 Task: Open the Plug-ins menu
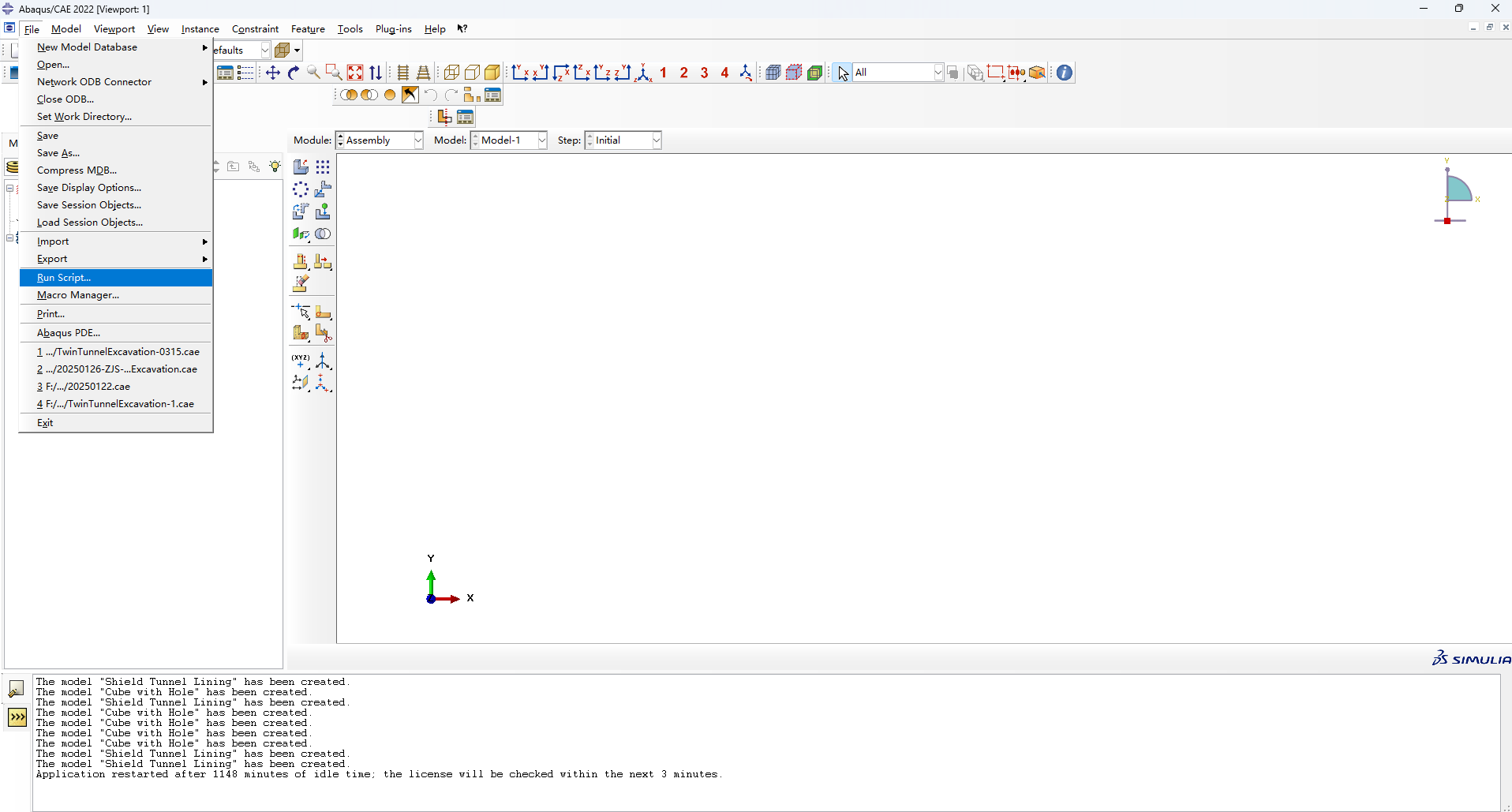[394, 29]
